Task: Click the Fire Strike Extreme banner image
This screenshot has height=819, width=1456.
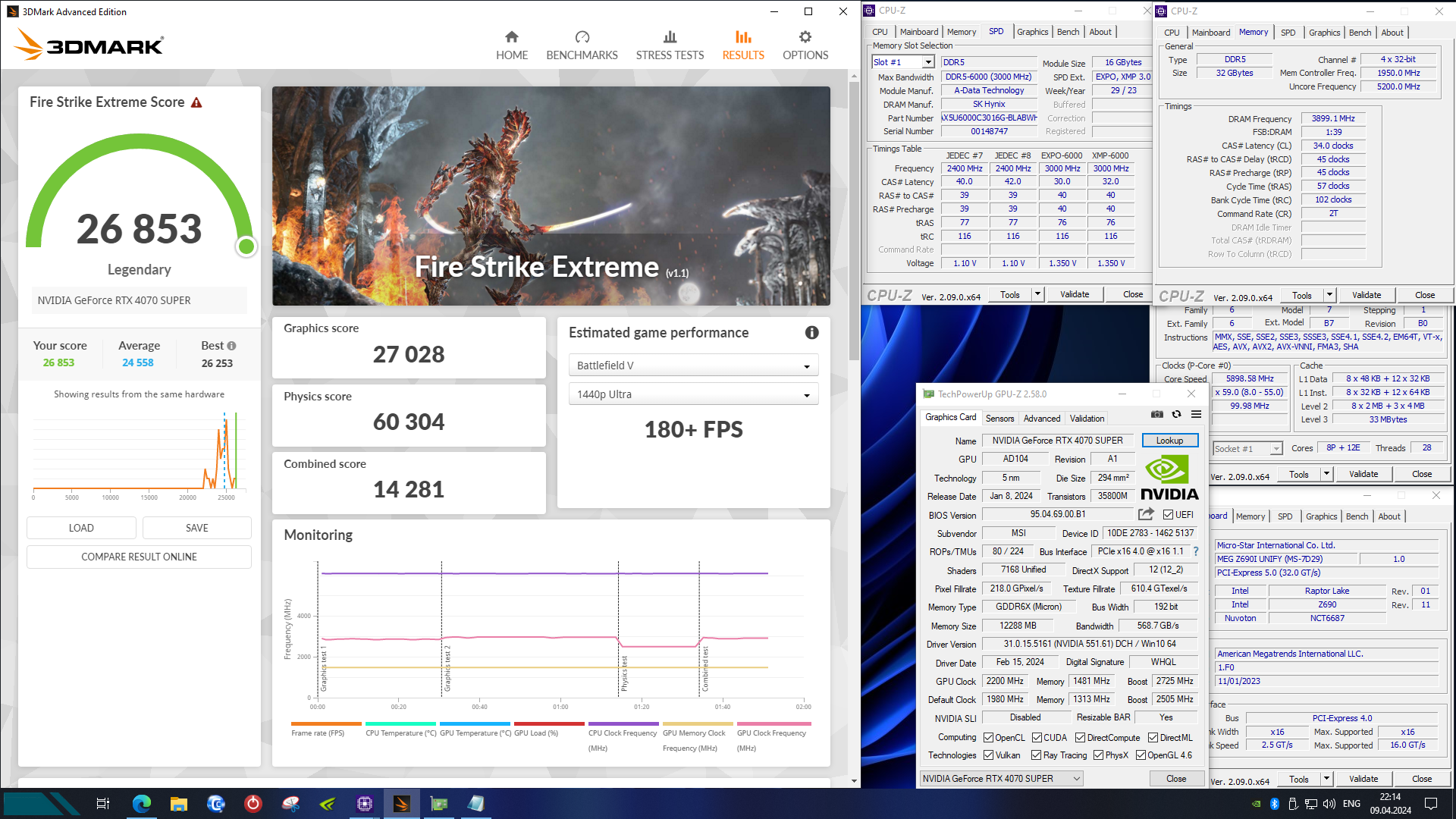Action: pos(551,196)
